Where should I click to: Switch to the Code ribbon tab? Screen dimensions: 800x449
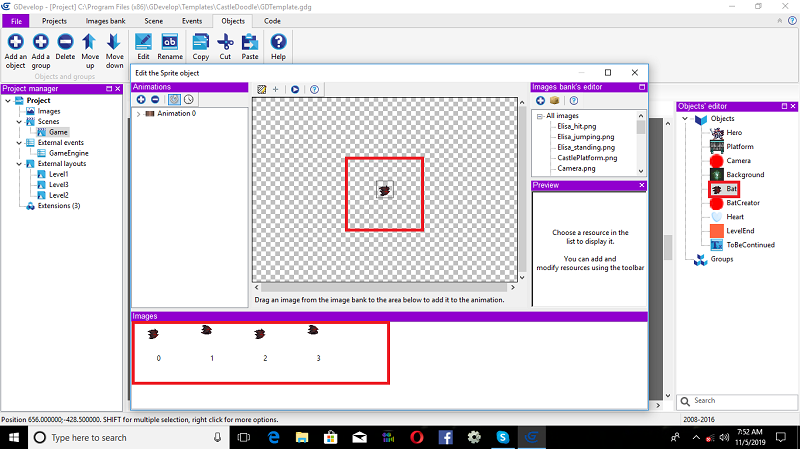[272, 21]
